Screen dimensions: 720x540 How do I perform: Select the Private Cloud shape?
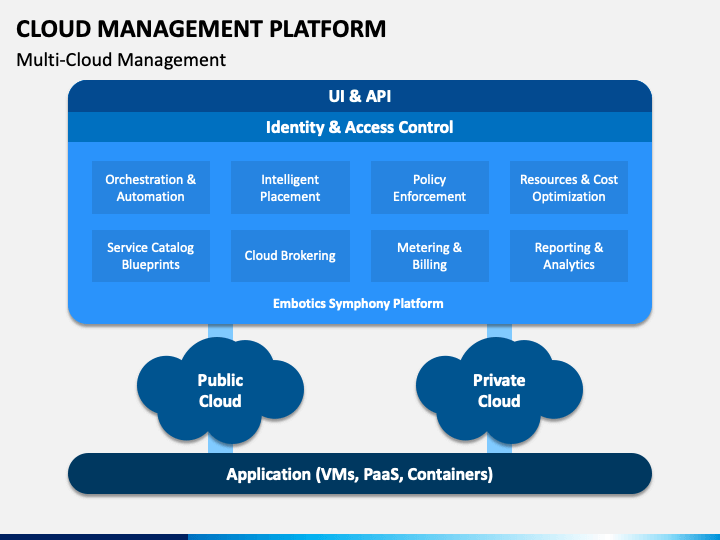pyautogui.click(x=499, y=391)
